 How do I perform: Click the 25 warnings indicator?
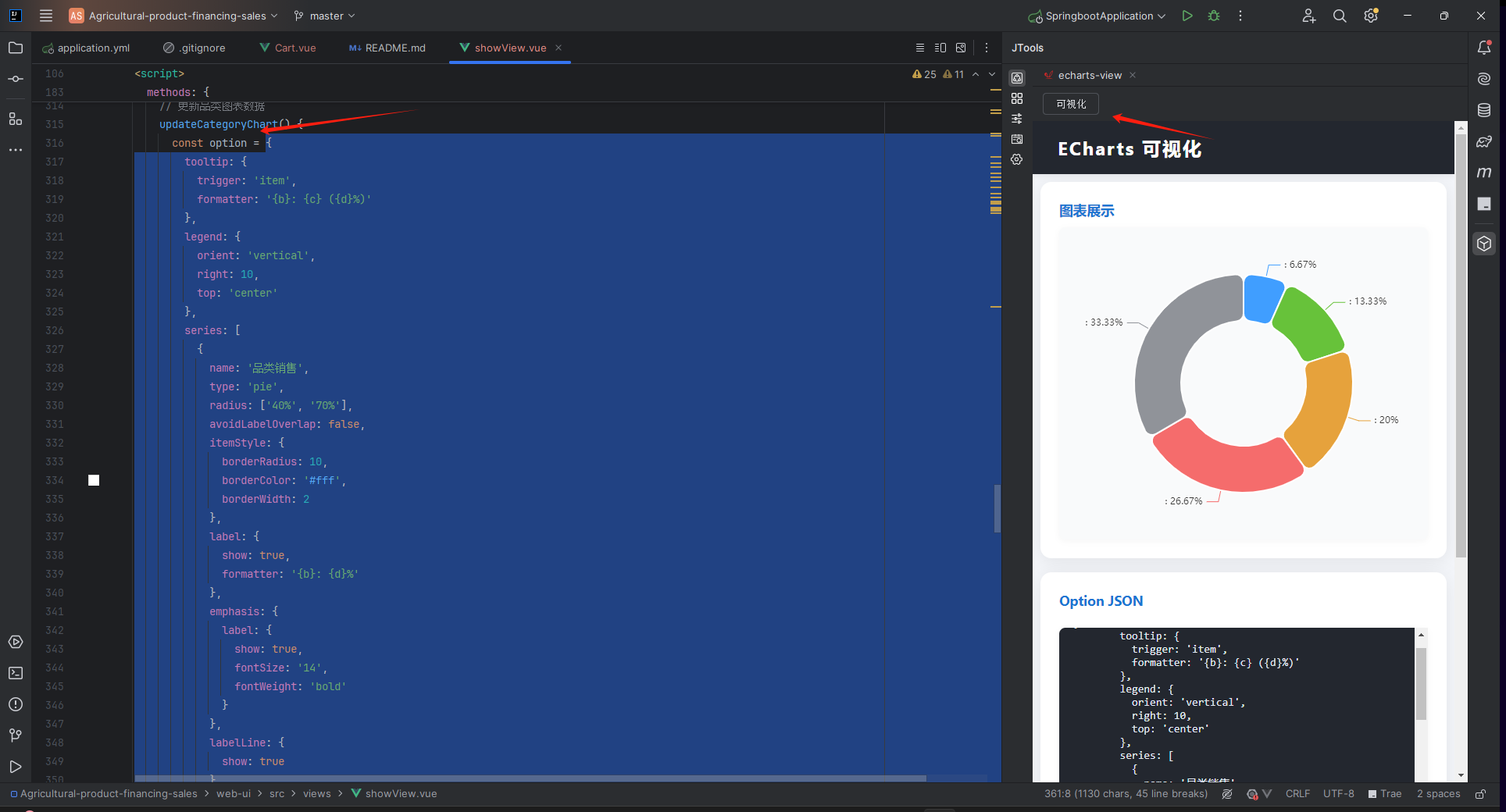pos(925,74)
